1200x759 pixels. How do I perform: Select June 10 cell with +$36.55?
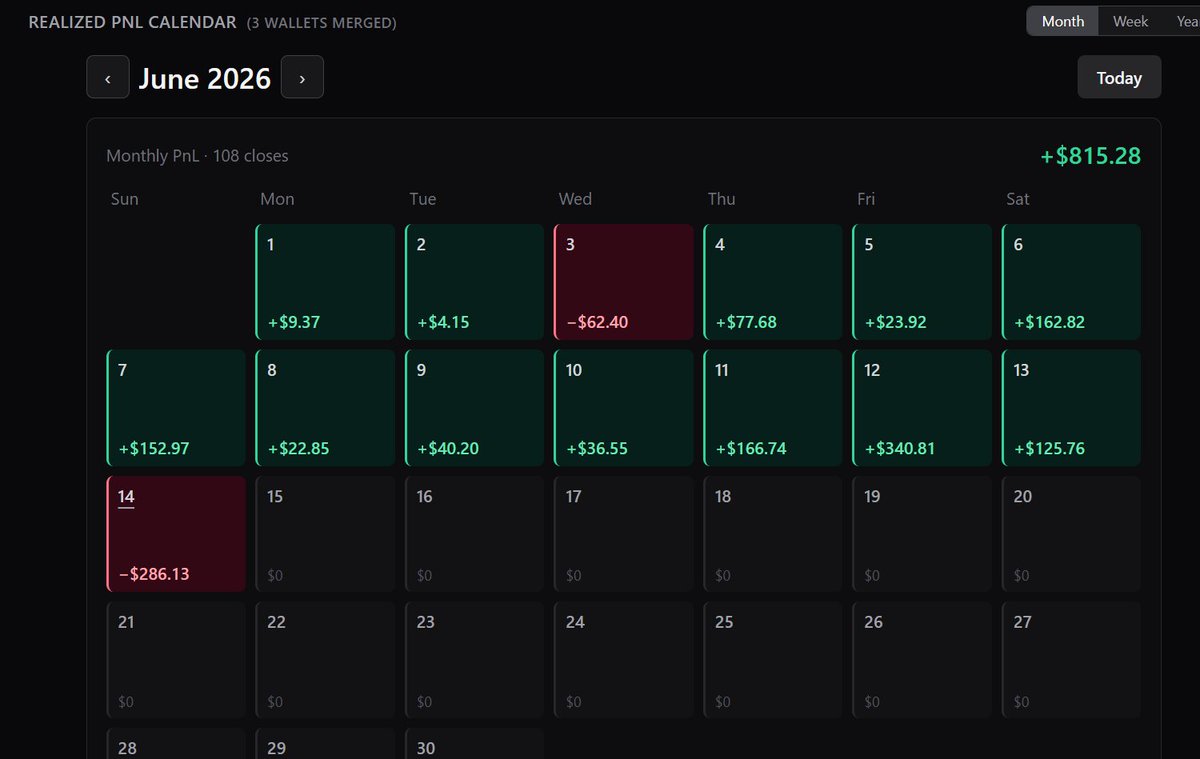pos(624,408)
